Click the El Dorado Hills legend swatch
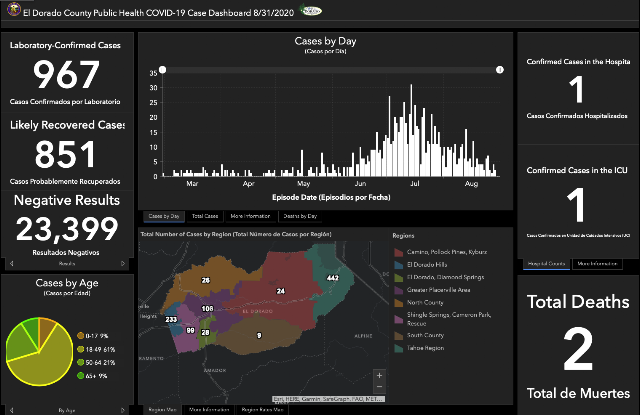The width and height of the screenshot is (640, 415). (x=399, y=265)
